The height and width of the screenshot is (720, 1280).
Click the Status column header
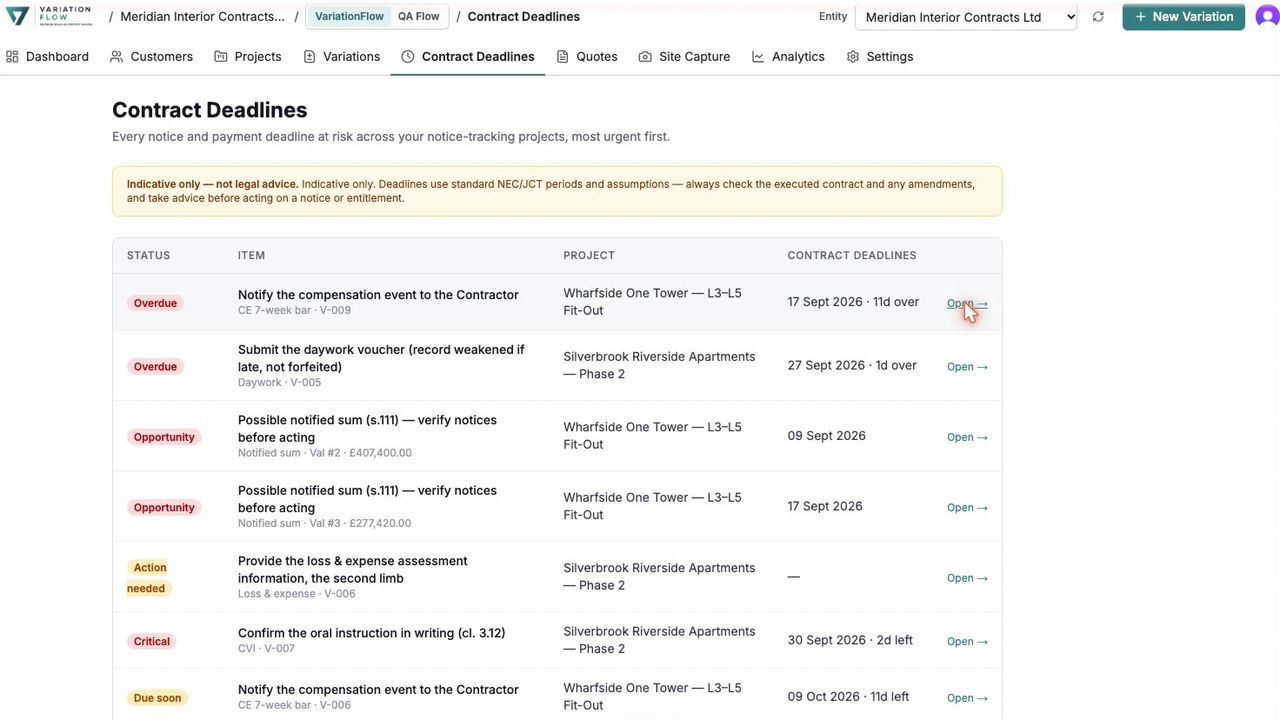[x=149, y=256]
